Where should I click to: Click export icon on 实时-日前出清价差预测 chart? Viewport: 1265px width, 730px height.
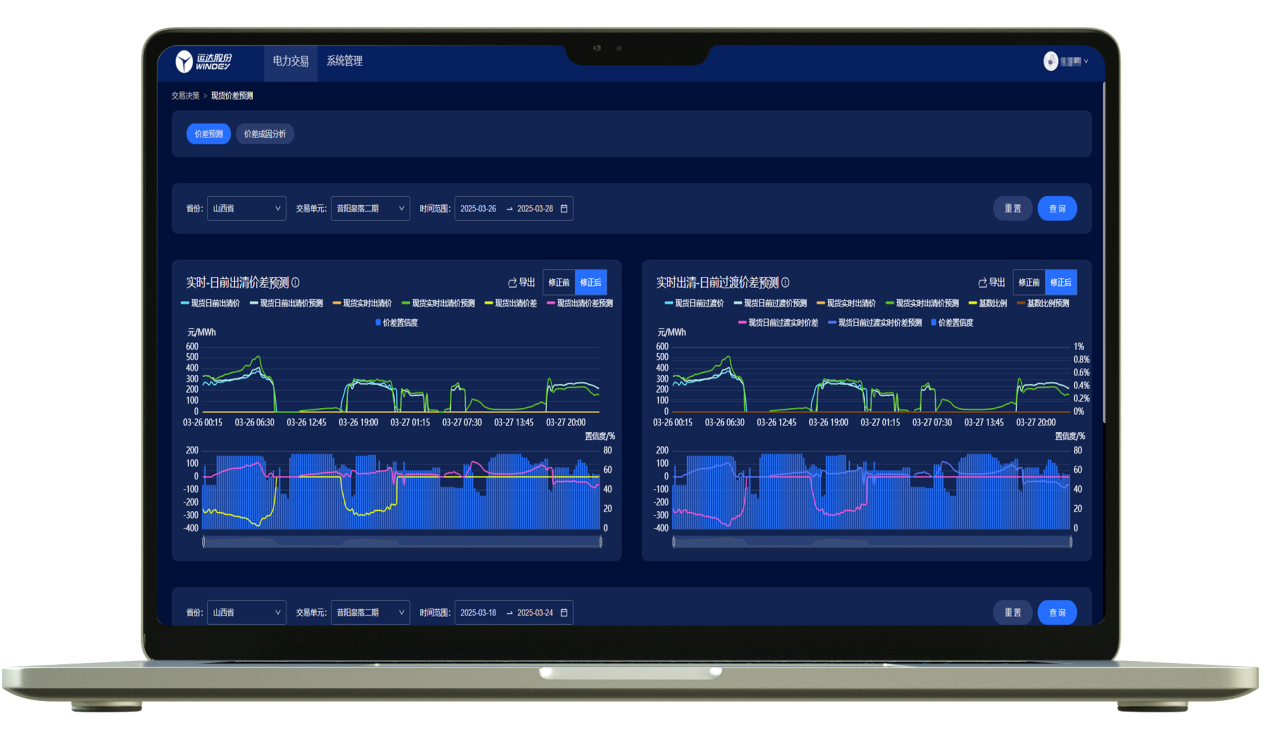tap(512, 283)
